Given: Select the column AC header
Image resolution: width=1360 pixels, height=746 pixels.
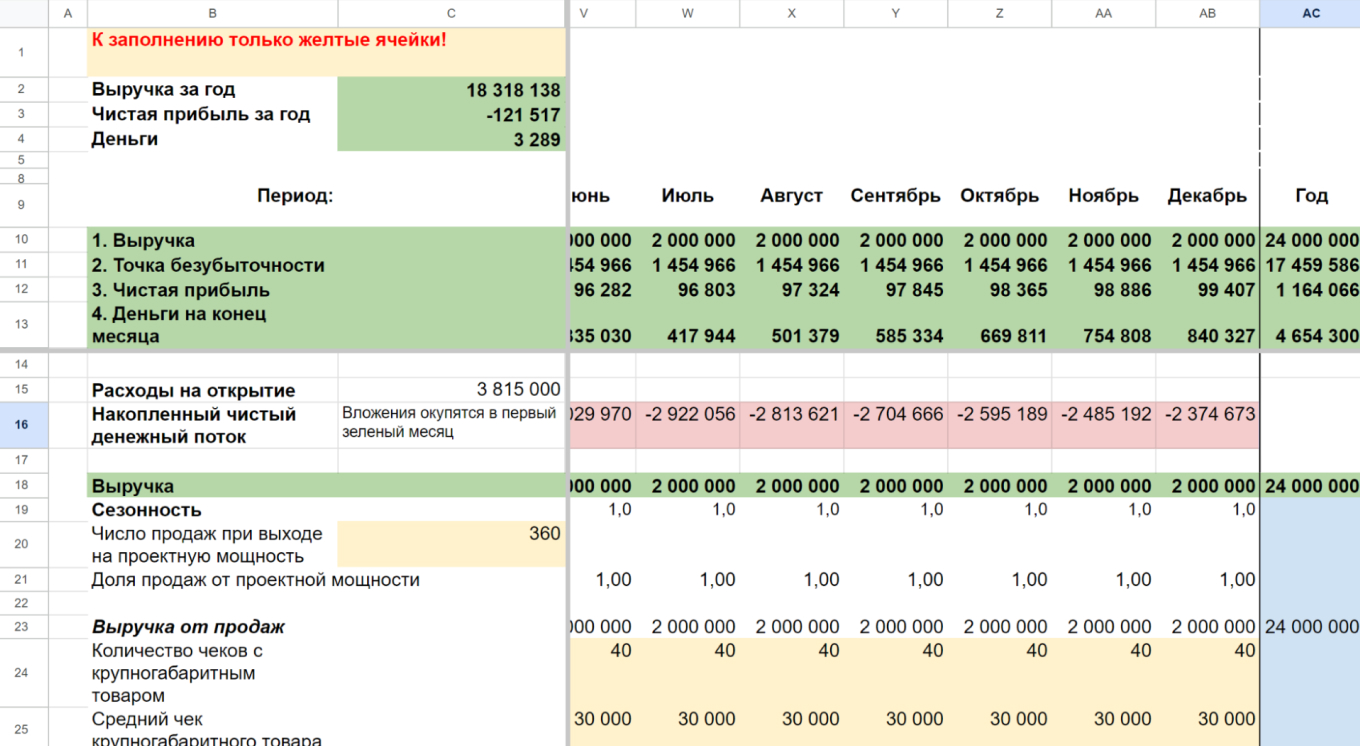Looking at the screenshot, I should click(x=1310, y=13).
